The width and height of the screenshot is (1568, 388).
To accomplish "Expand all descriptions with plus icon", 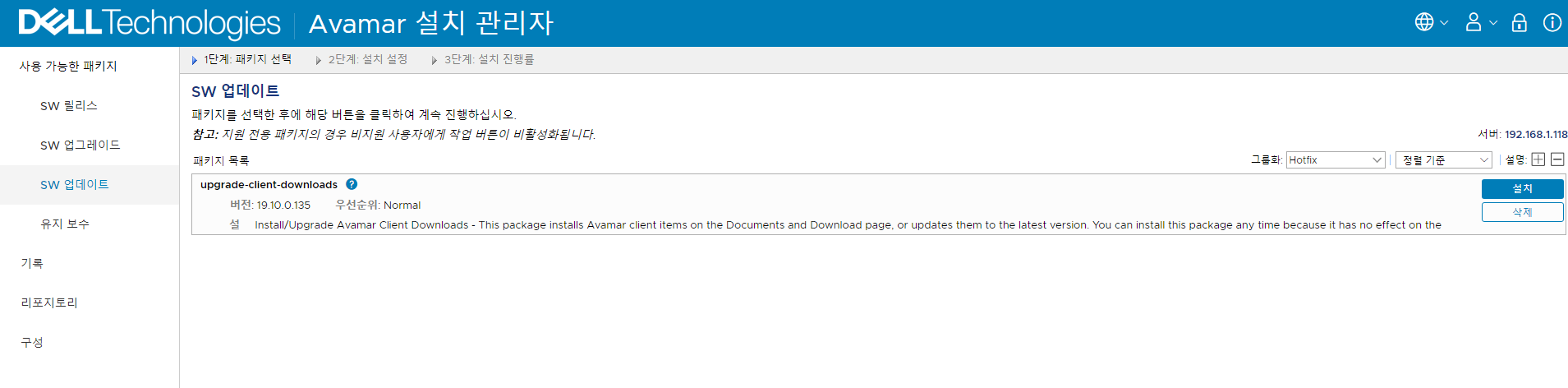I will tap(1538, 159).
